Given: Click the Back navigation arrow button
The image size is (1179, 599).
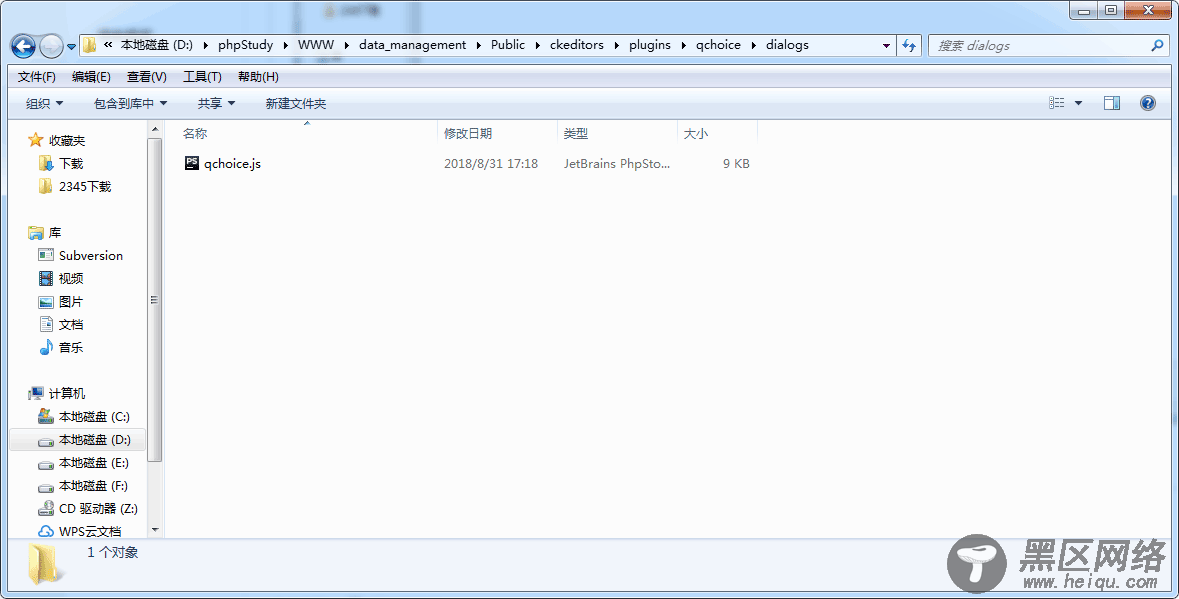Looking at the screenshot, I should click(23, 46).
